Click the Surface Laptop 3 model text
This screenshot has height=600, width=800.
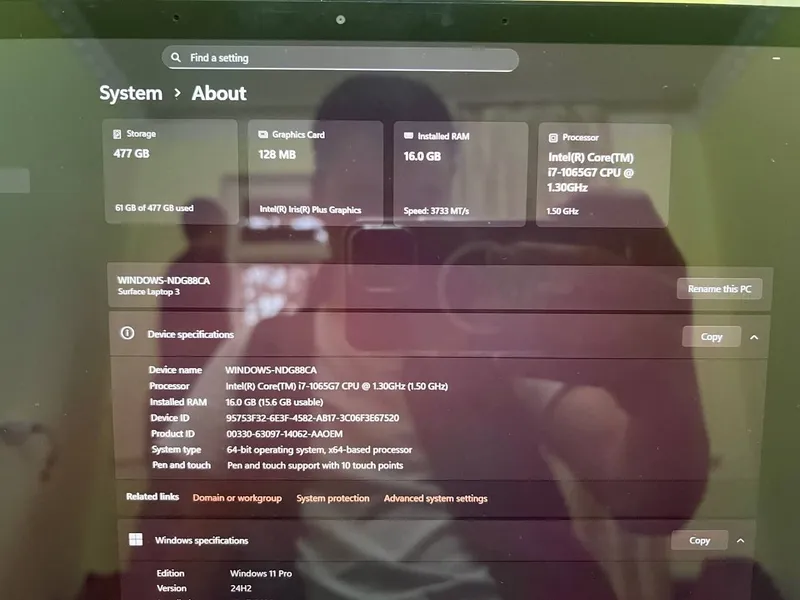[148, 292]
